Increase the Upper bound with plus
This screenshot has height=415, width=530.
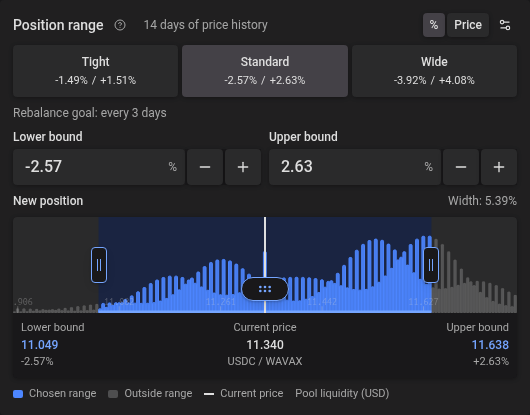point(499,167)
